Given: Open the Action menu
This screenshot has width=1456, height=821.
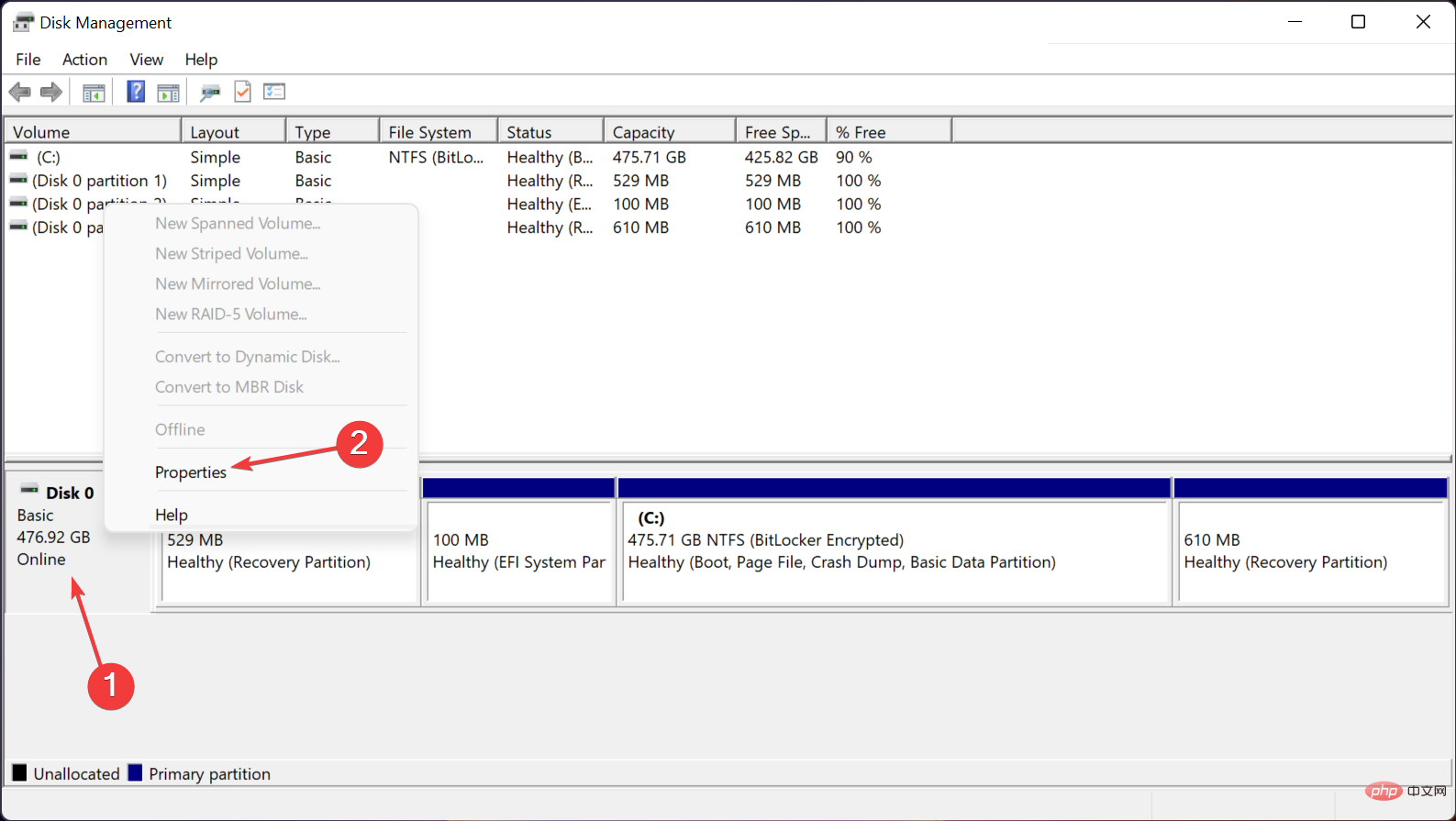Looking at the screenshot, I should (x=84, y=60).
